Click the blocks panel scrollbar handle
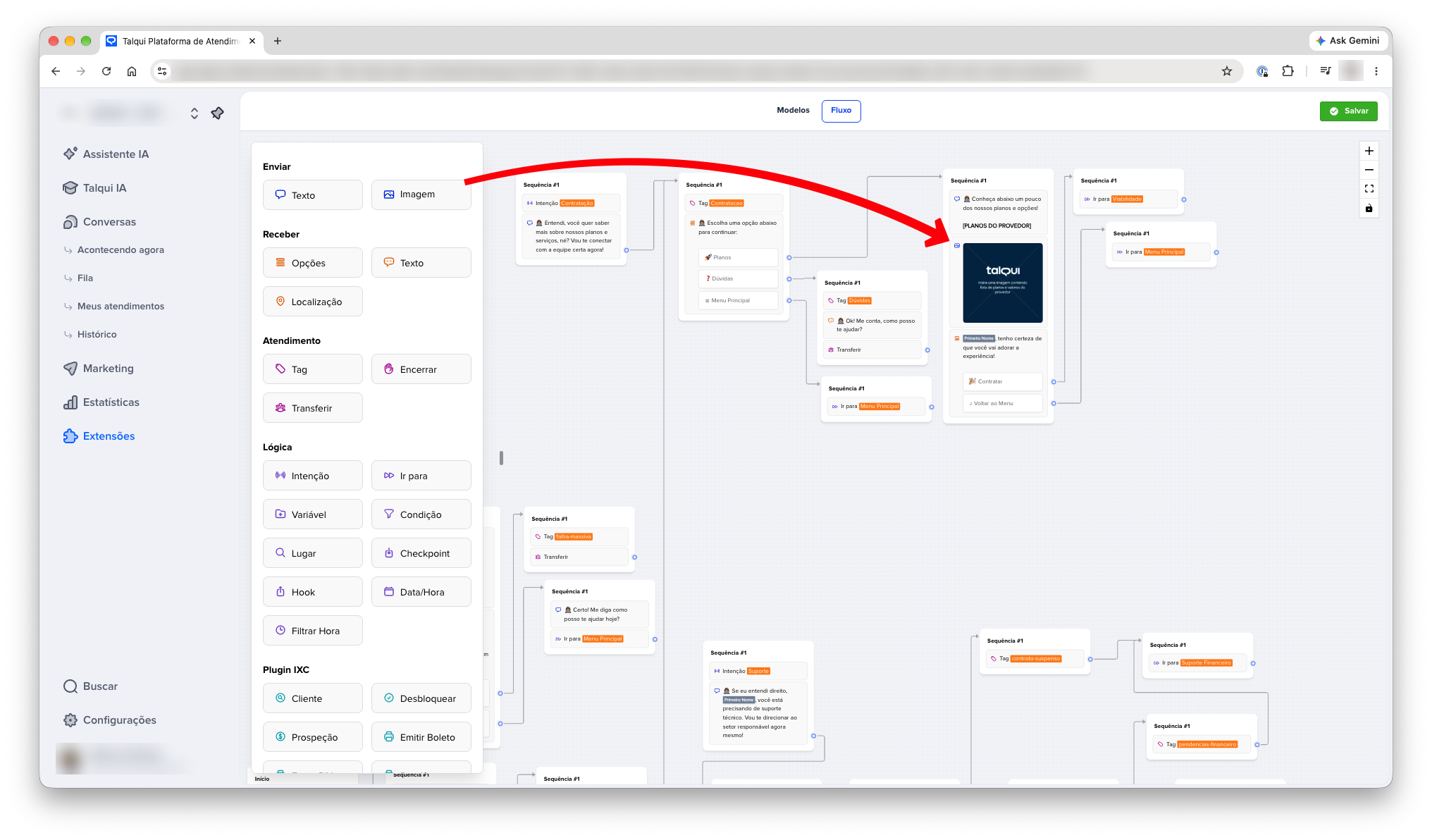This screenshot has width=1432, height=840. 501,458
